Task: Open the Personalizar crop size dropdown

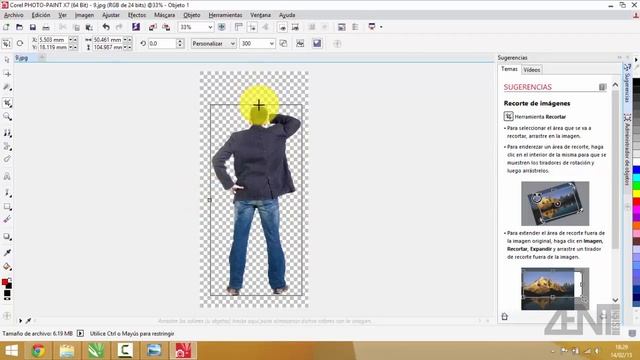Action: click(x=232, y=44)
